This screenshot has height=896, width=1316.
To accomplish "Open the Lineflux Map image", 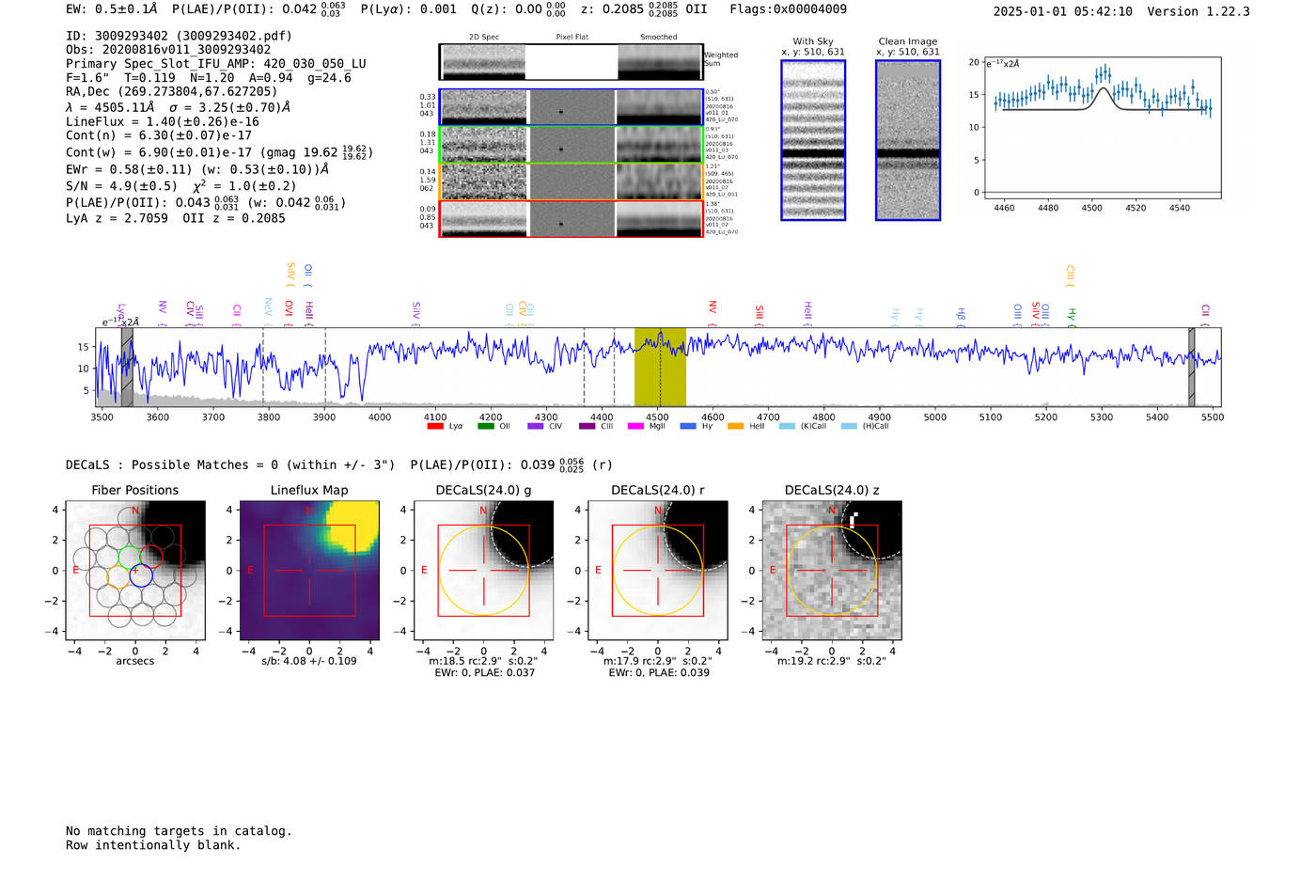I will pos(309,571).
